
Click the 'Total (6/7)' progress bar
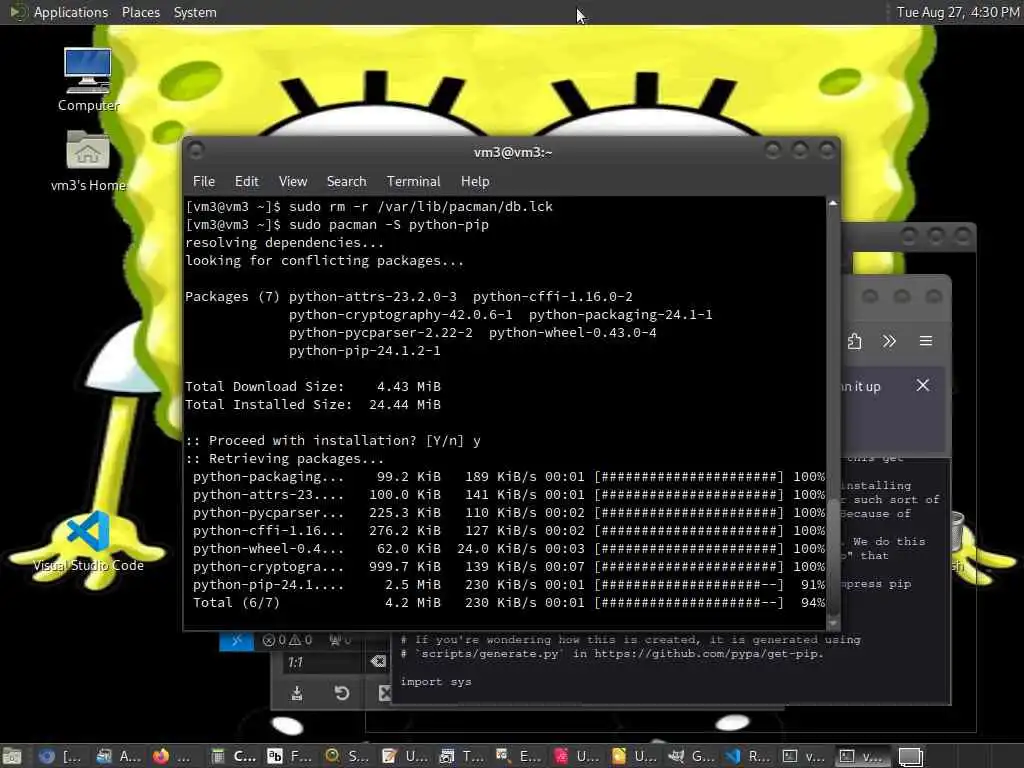[x=689, y=603]
